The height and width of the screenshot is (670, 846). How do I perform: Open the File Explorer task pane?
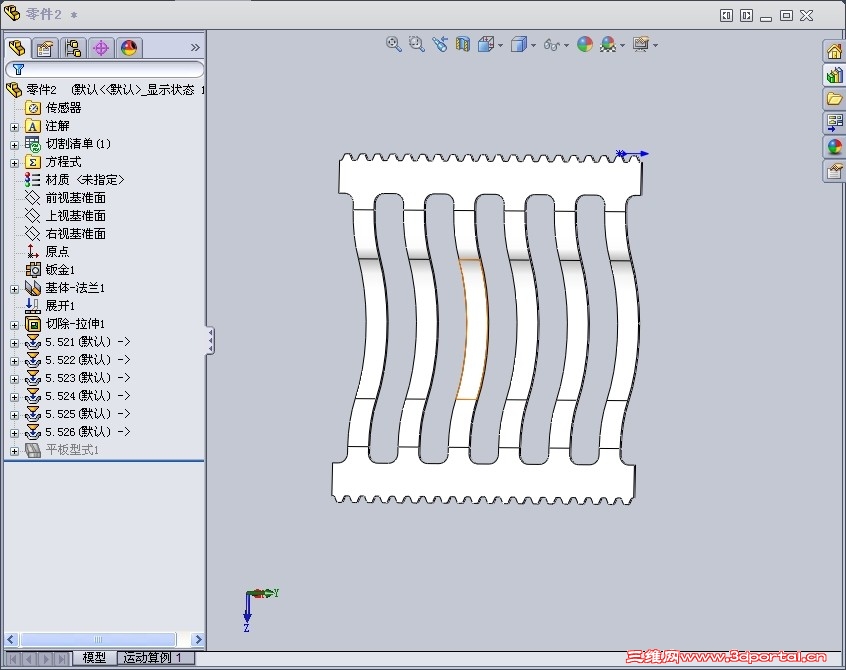click(x=834, y=99)
